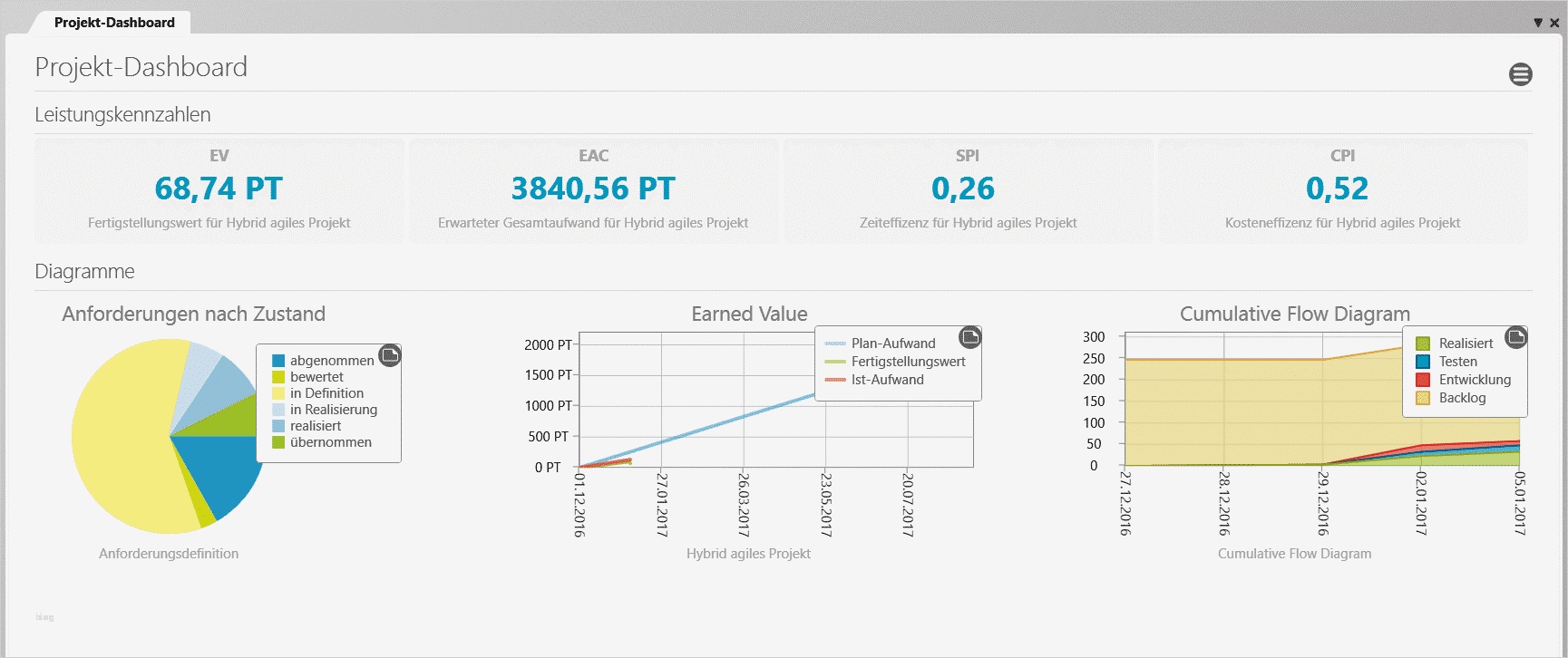Image resolution: width=1568 pixels, height=658 pixels.
Task: Click the pie chart legend's document icon
Action: point(390,354)
